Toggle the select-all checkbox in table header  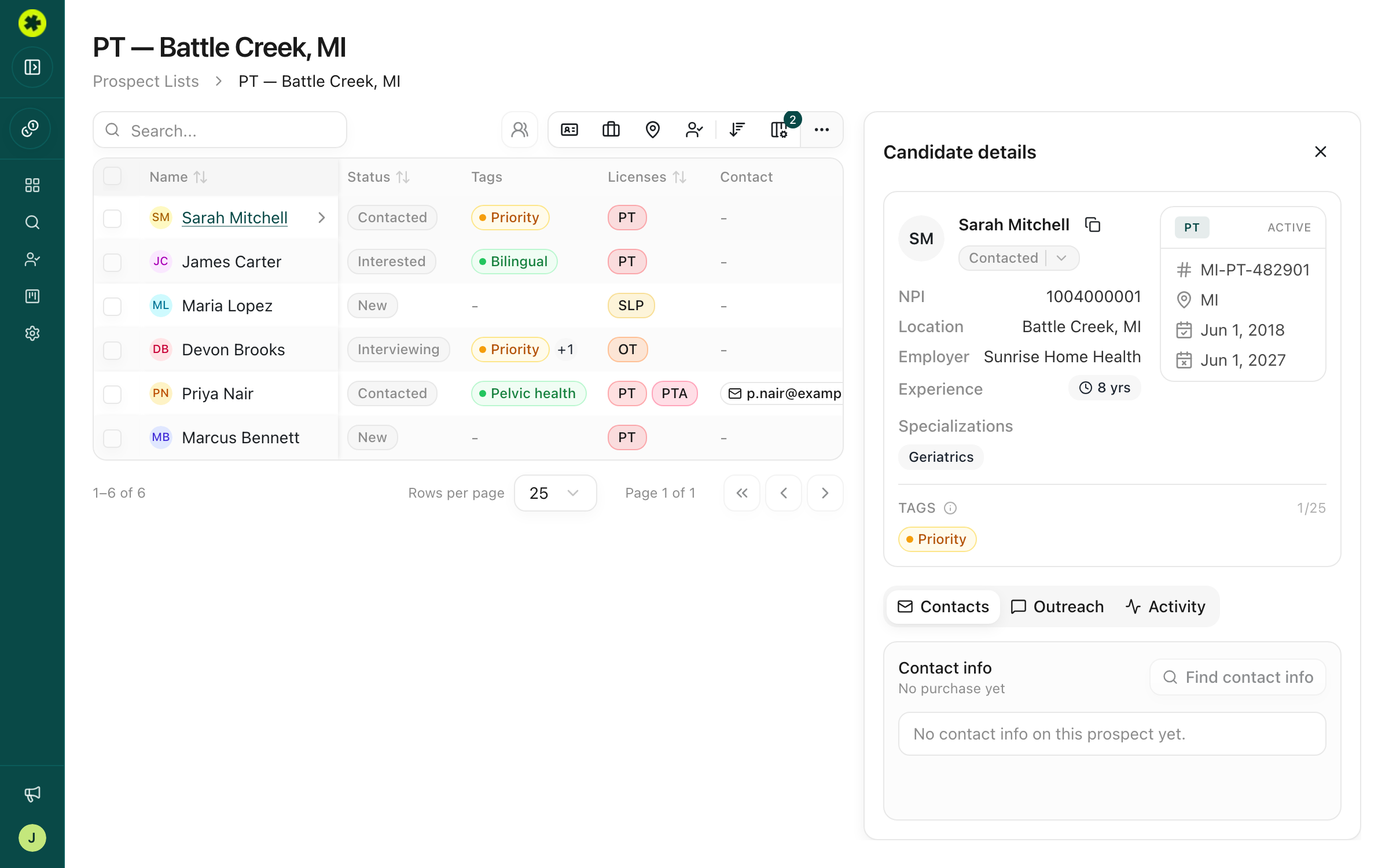click(112, 176)
